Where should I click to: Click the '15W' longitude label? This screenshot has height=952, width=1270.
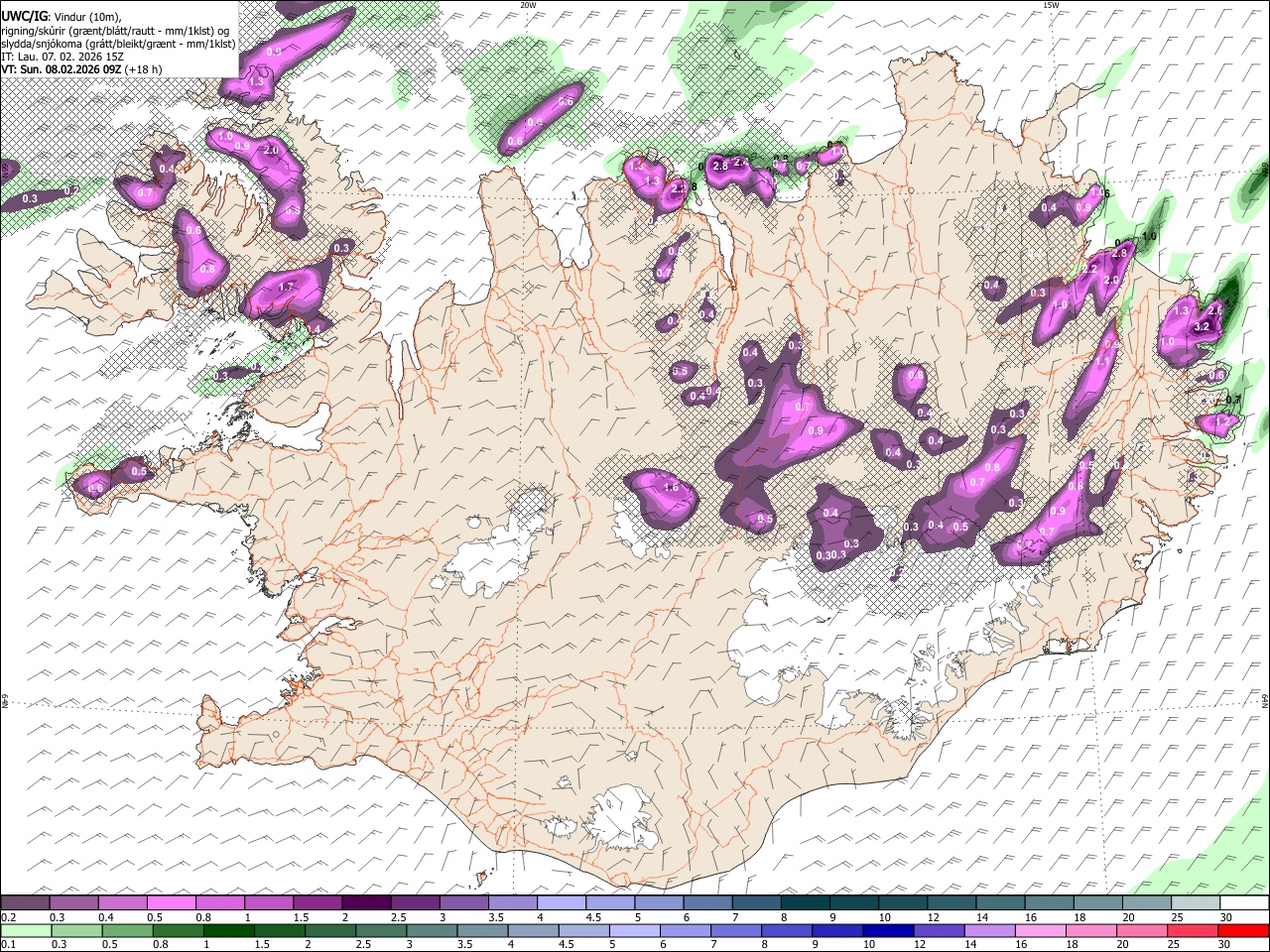click(x=1051, y=5)
